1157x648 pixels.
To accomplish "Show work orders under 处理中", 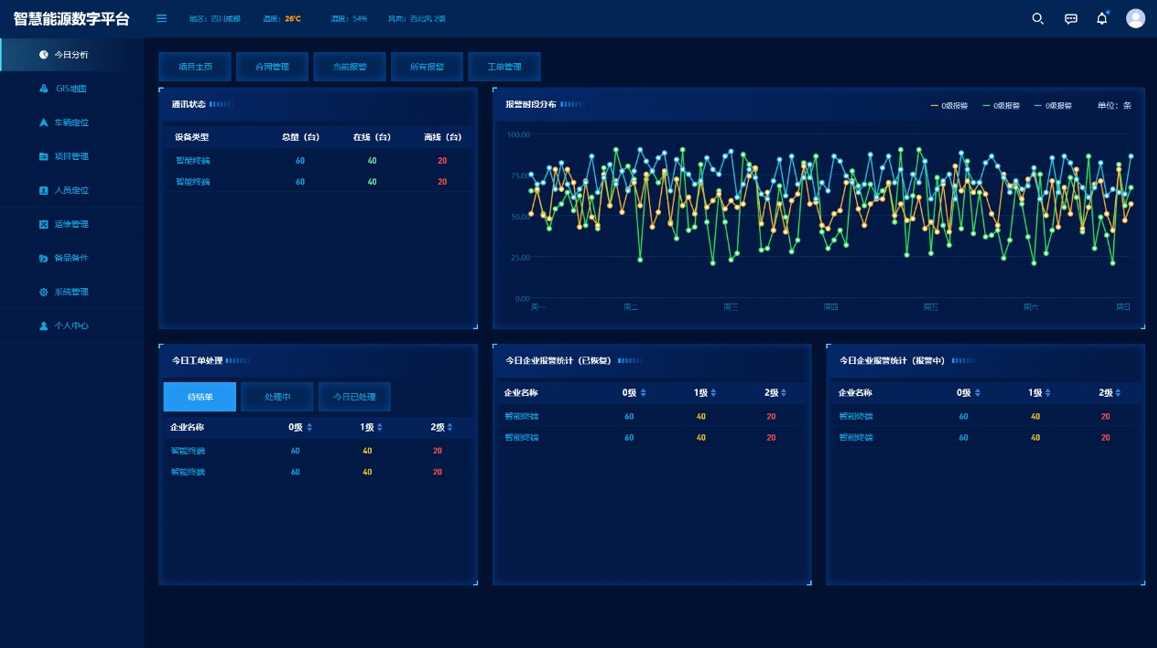I will [x=277, y=396].
